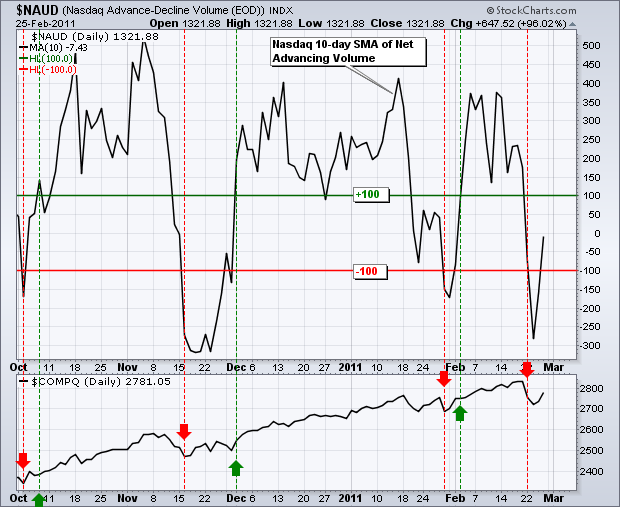Click the Low 1321.88 value
Screen dimensions: 620x507
[x=331, y=23]
